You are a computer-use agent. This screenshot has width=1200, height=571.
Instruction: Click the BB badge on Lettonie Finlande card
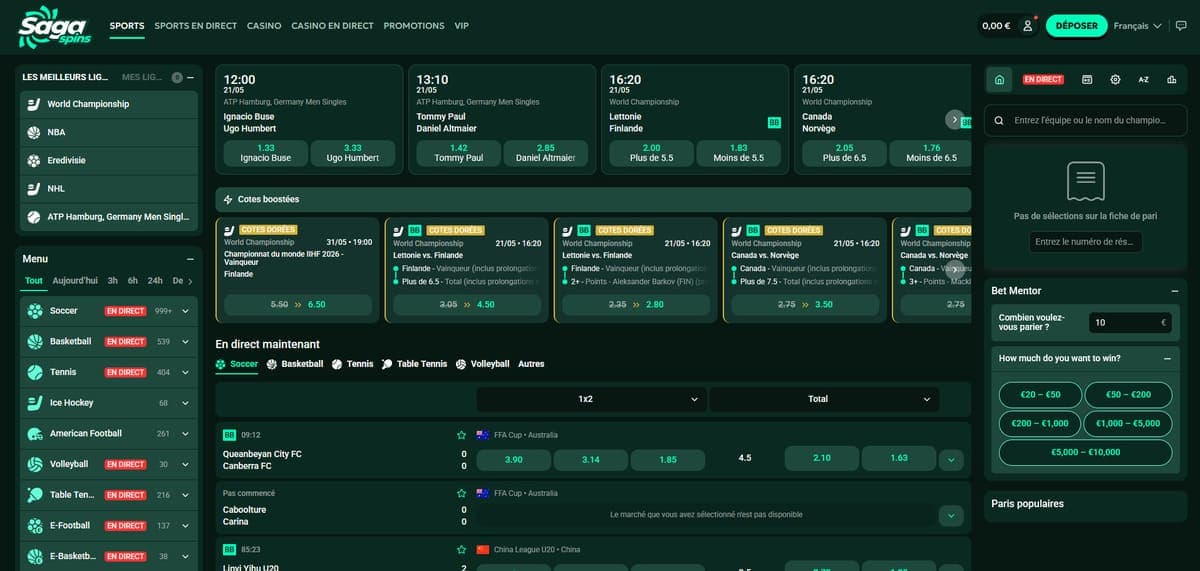pyautogui.click(x=774, y=122)
